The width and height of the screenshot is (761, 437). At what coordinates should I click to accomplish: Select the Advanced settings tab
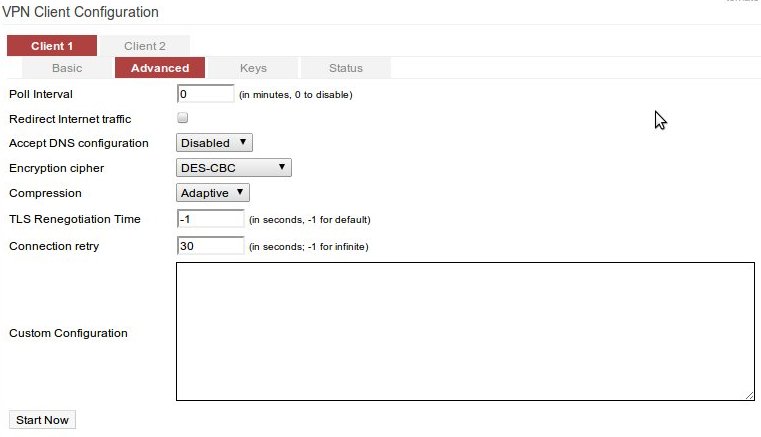click(160, 68)
